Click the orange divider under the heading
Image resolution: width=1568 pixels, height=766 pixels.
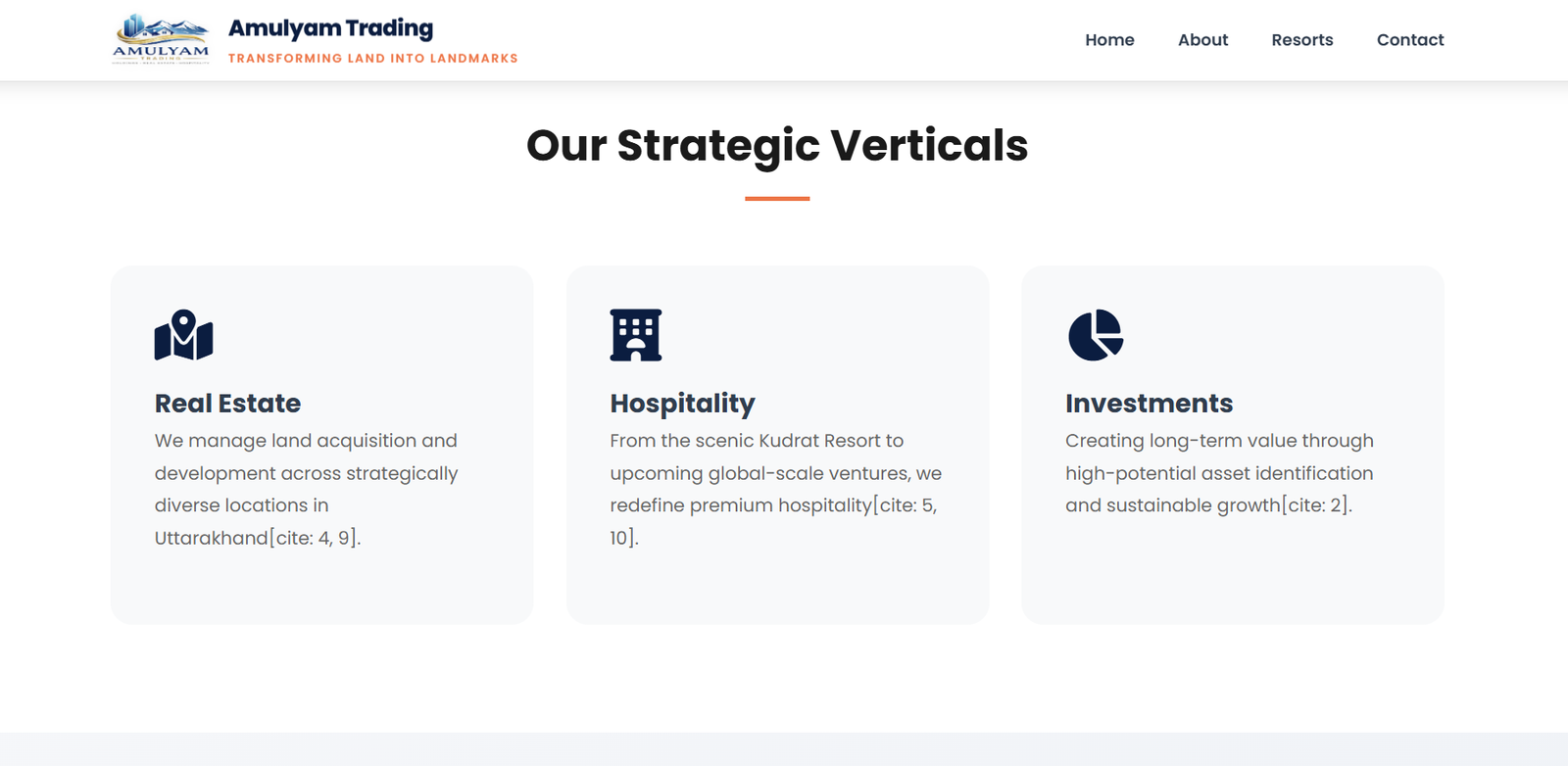tap(776, 199)
